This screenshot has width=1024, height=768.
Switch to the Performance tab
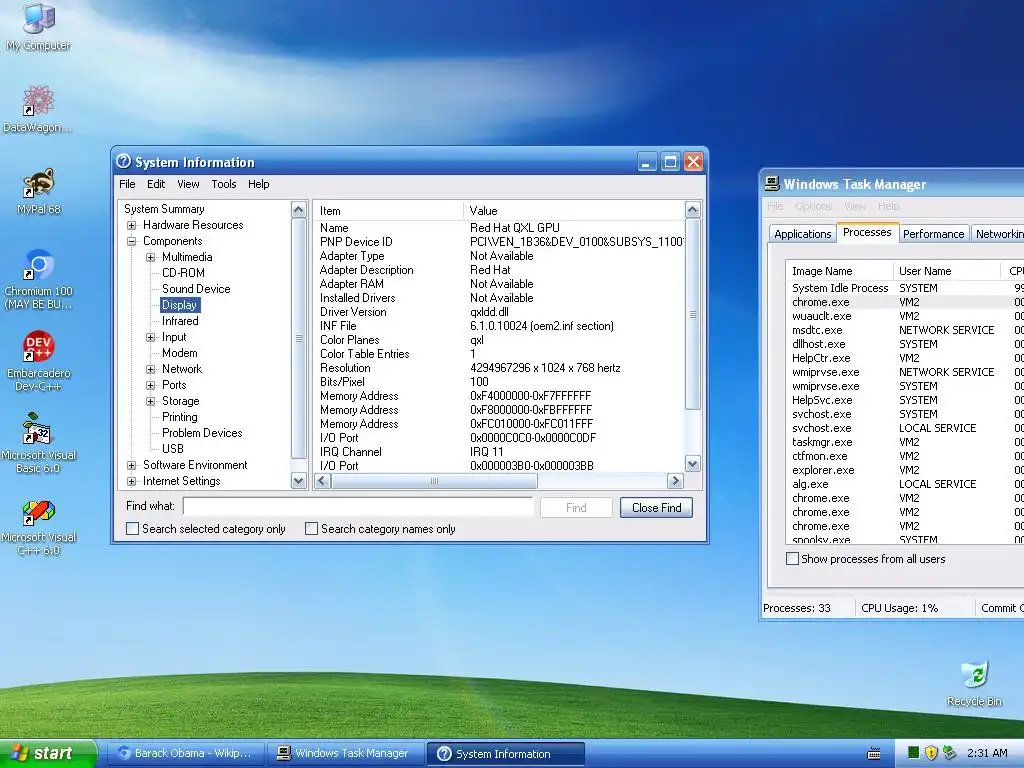[933, 234]
